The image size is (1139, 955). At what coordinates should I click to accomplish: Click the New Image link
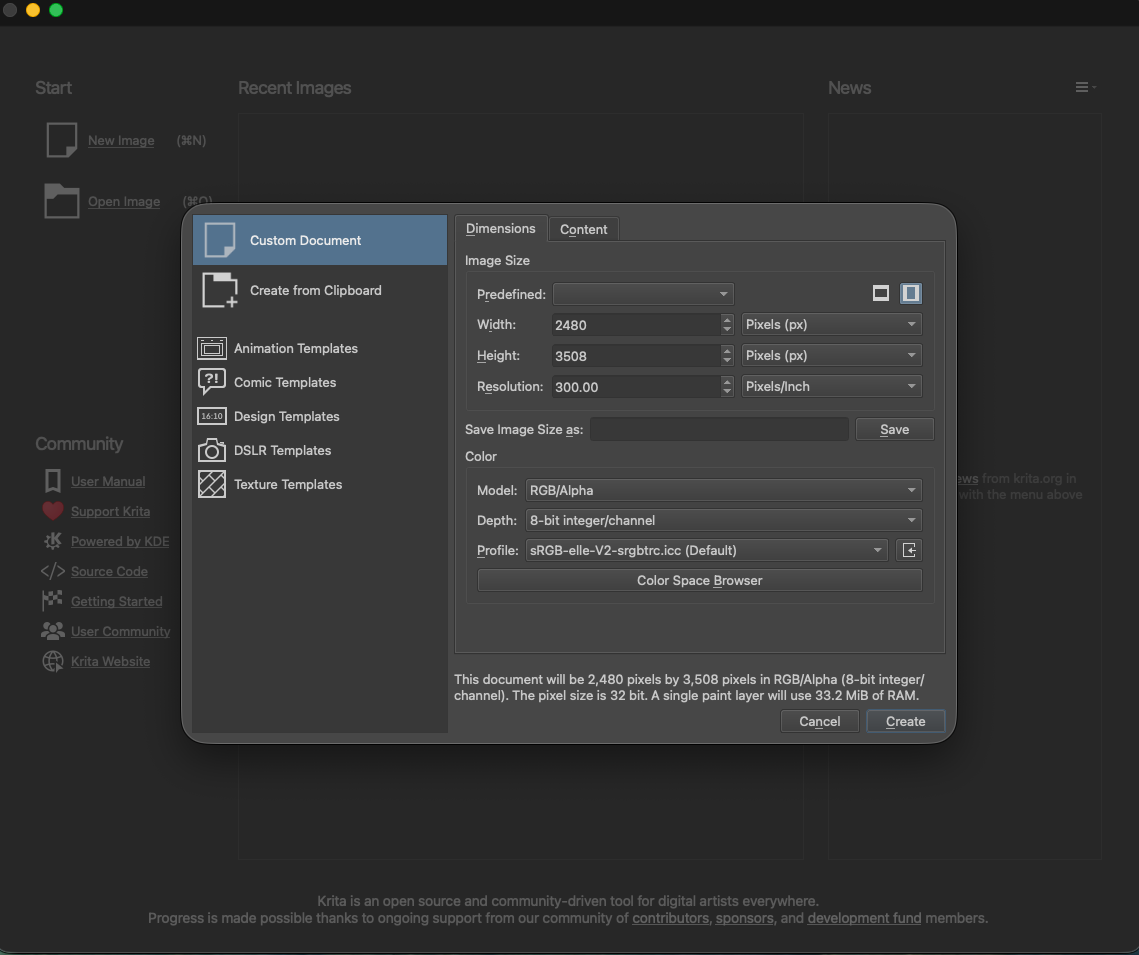tap(121, 140)
